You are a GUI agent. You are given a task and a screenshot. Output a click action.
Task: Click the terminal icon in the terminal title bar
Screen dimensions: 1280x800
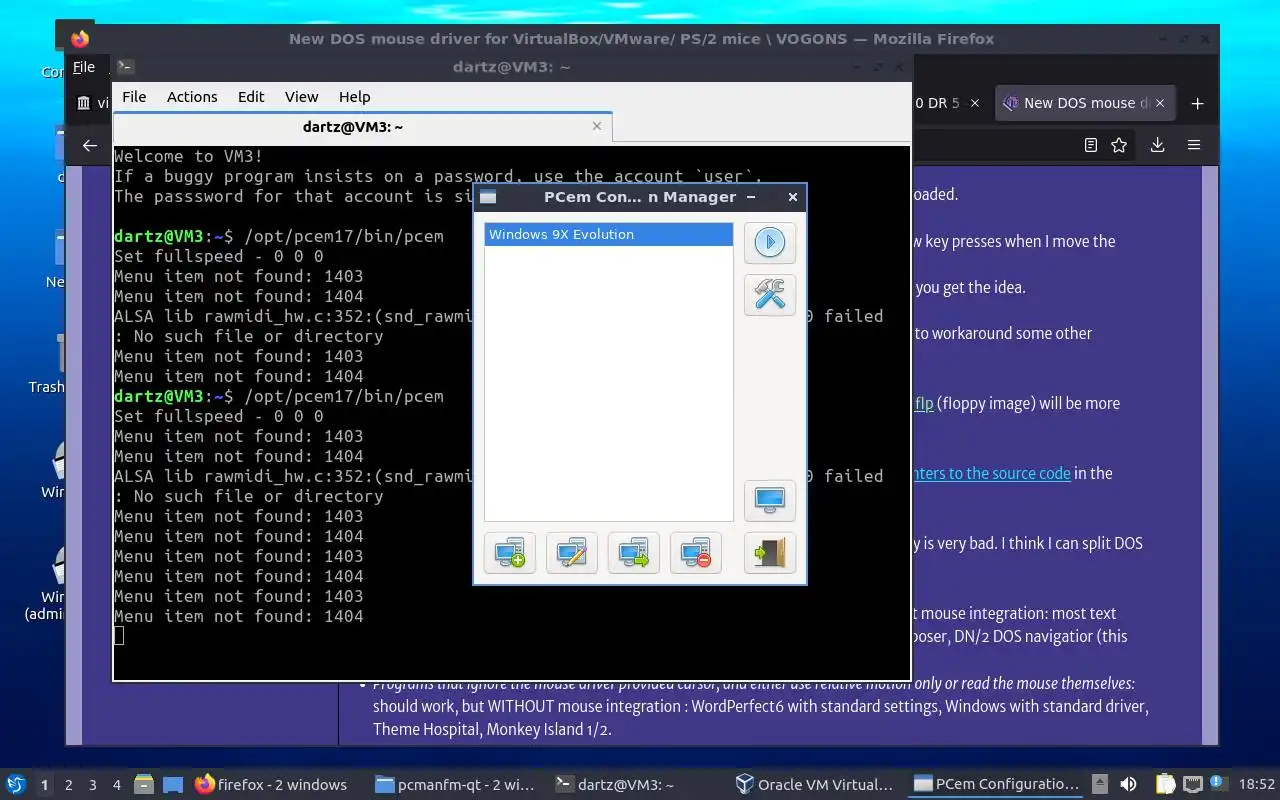pyautogui.click(x=125, y=67)
